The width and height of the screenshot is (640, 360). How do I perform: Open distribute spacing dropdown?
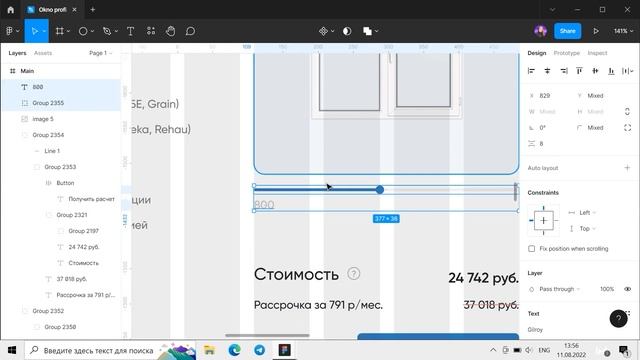(627, 71)
